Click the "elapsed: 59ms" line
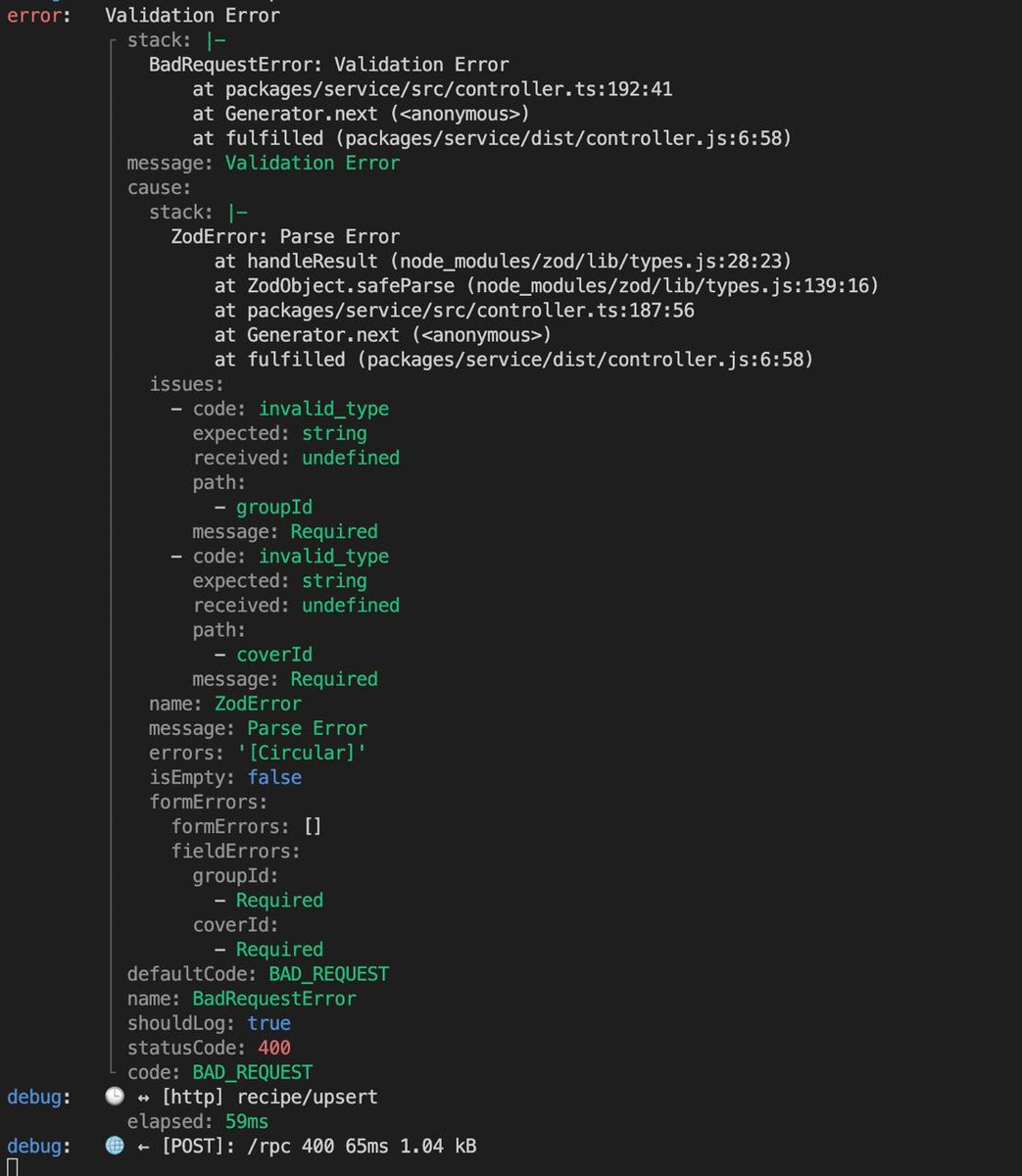Image resolution: width=1022 pixels, height=1176 pixels. (x=198, y=1121)
